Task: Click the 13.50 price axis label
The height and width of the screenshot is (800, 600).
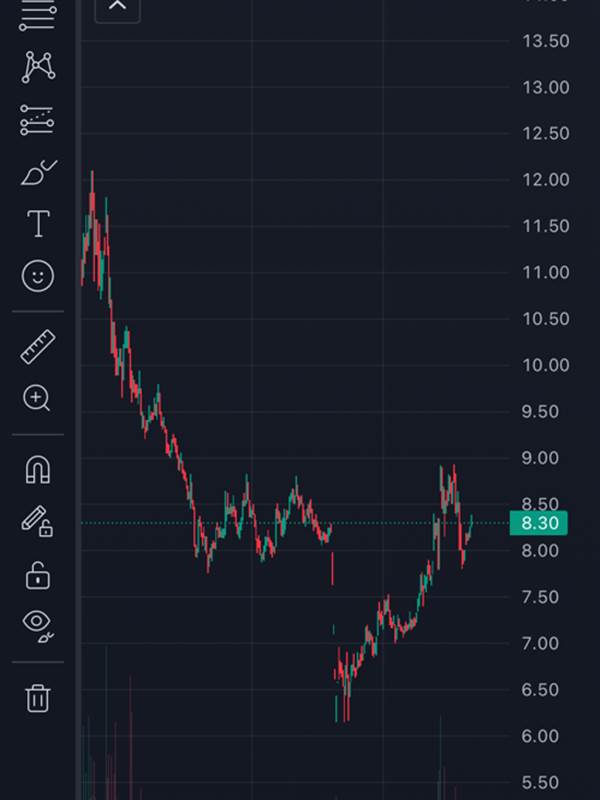Action: click(545, 41)
